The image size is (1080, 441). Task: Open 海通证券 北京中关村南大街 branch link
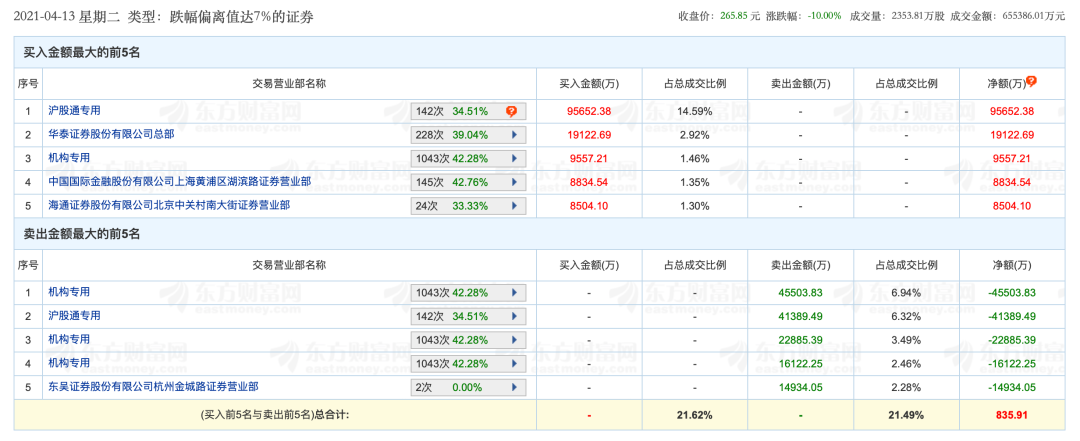pos(169,205)
